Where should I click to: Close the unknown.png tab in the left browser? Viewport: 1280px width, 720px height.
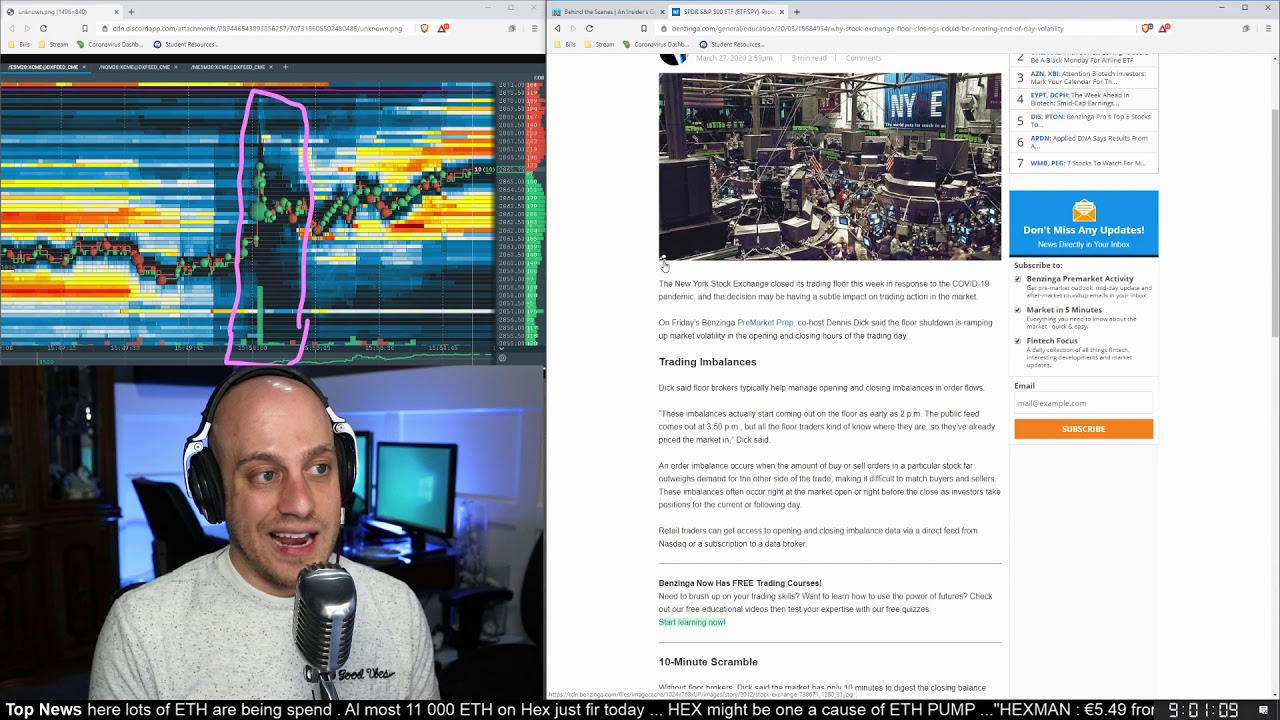pos(116,12)
